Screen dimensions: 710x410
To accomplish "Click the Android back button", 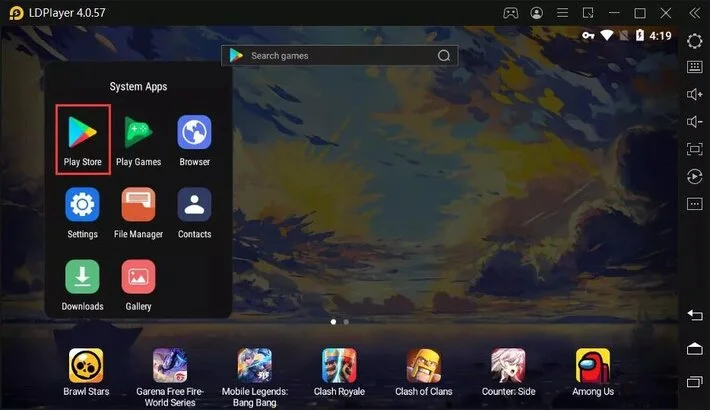I will coord(695,315).
